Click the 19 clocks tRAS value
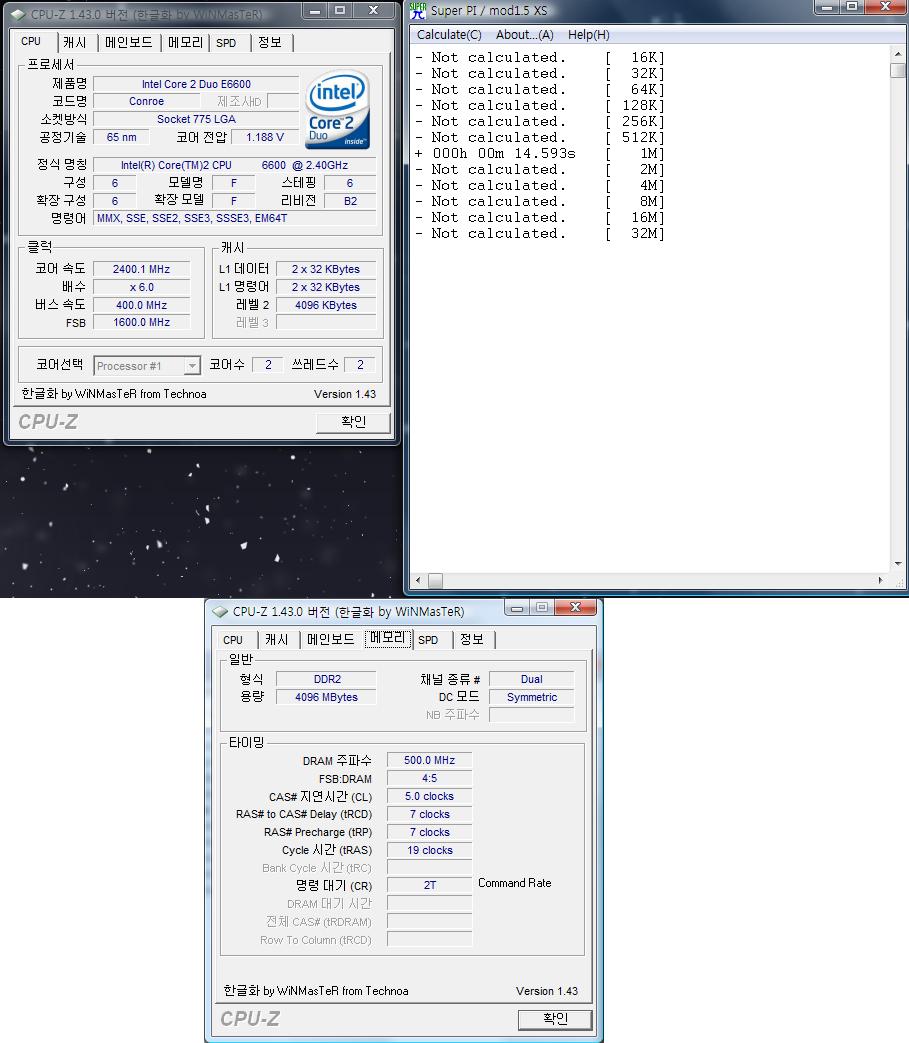The height and width of the screenshot is (1043, 909). pyautogui.click(x=430, y=850)
